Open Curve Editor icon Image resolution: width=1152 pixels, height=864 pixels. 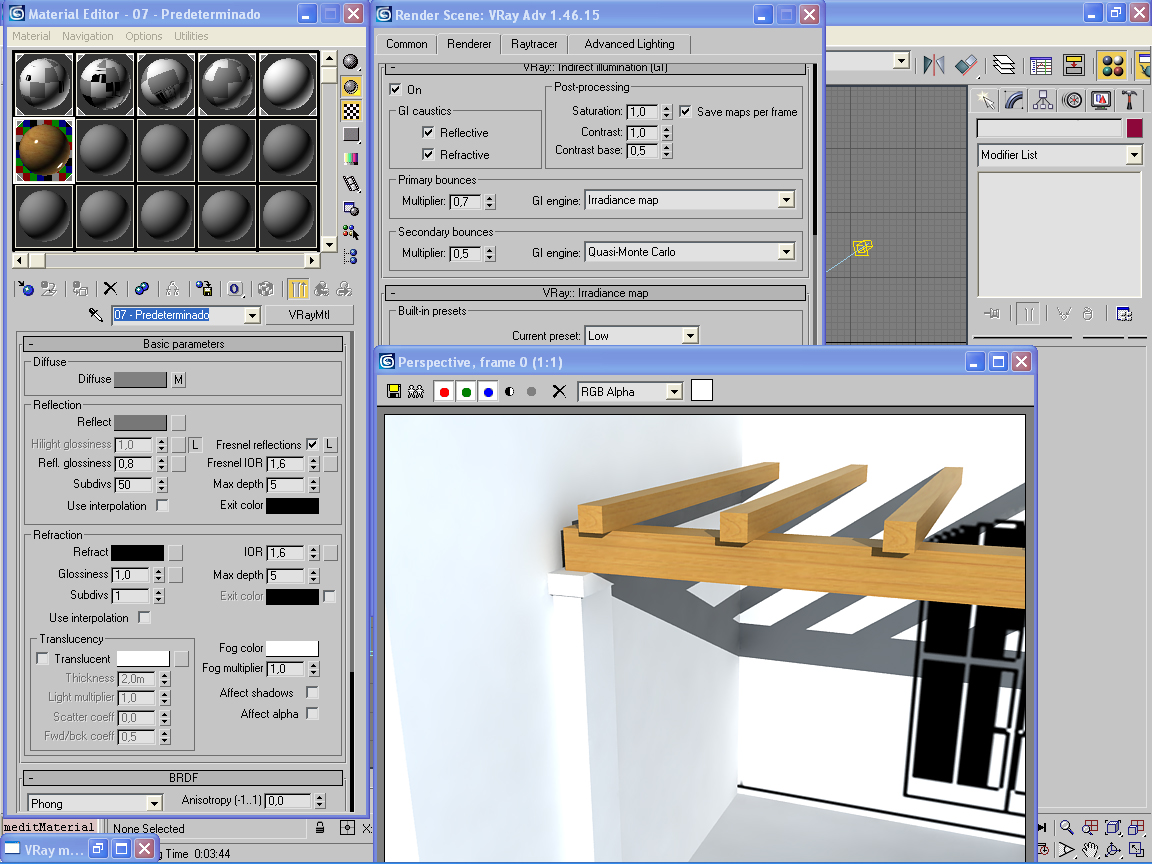point(1040,65)
